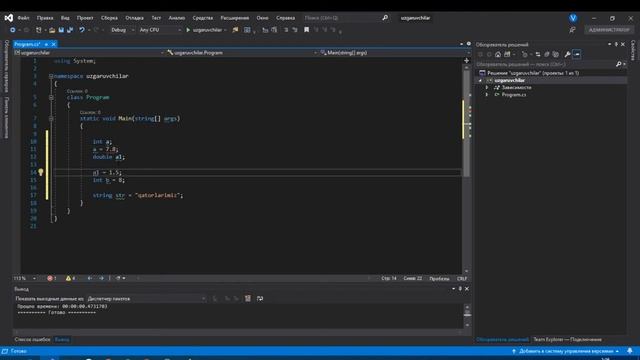
Task: Collapse the Main method code block
Action: (51, 119)
